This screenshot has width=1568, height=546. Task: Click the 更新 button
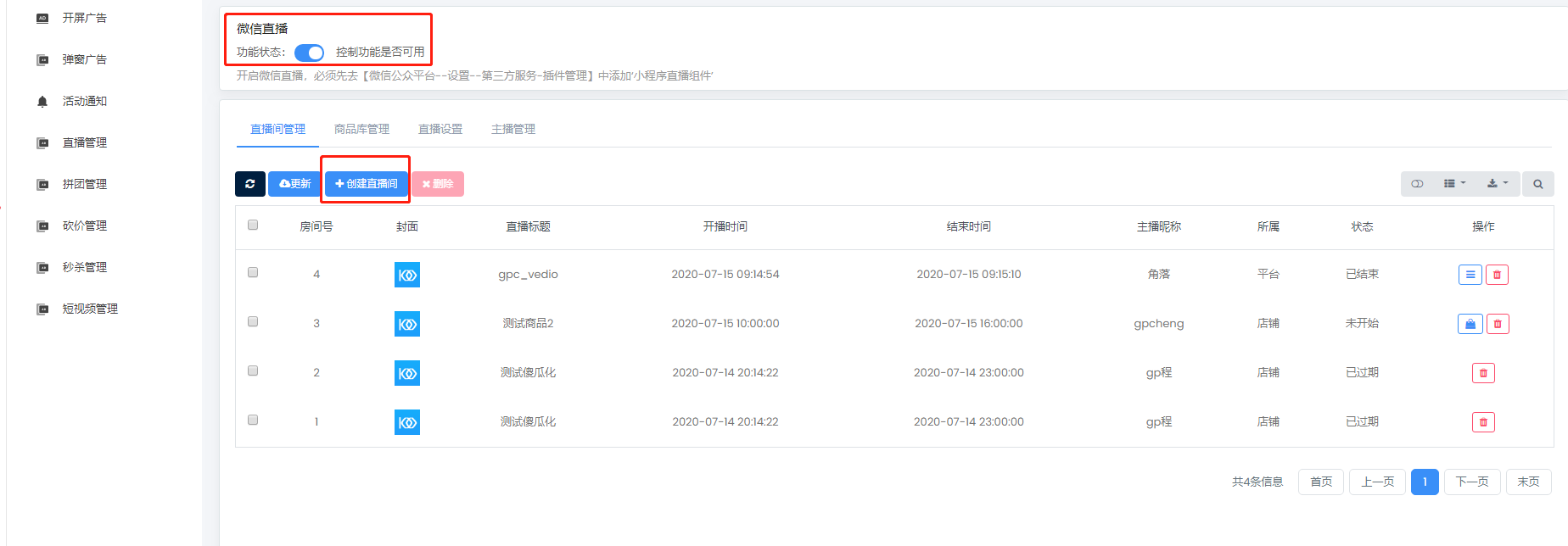(294, 184)
